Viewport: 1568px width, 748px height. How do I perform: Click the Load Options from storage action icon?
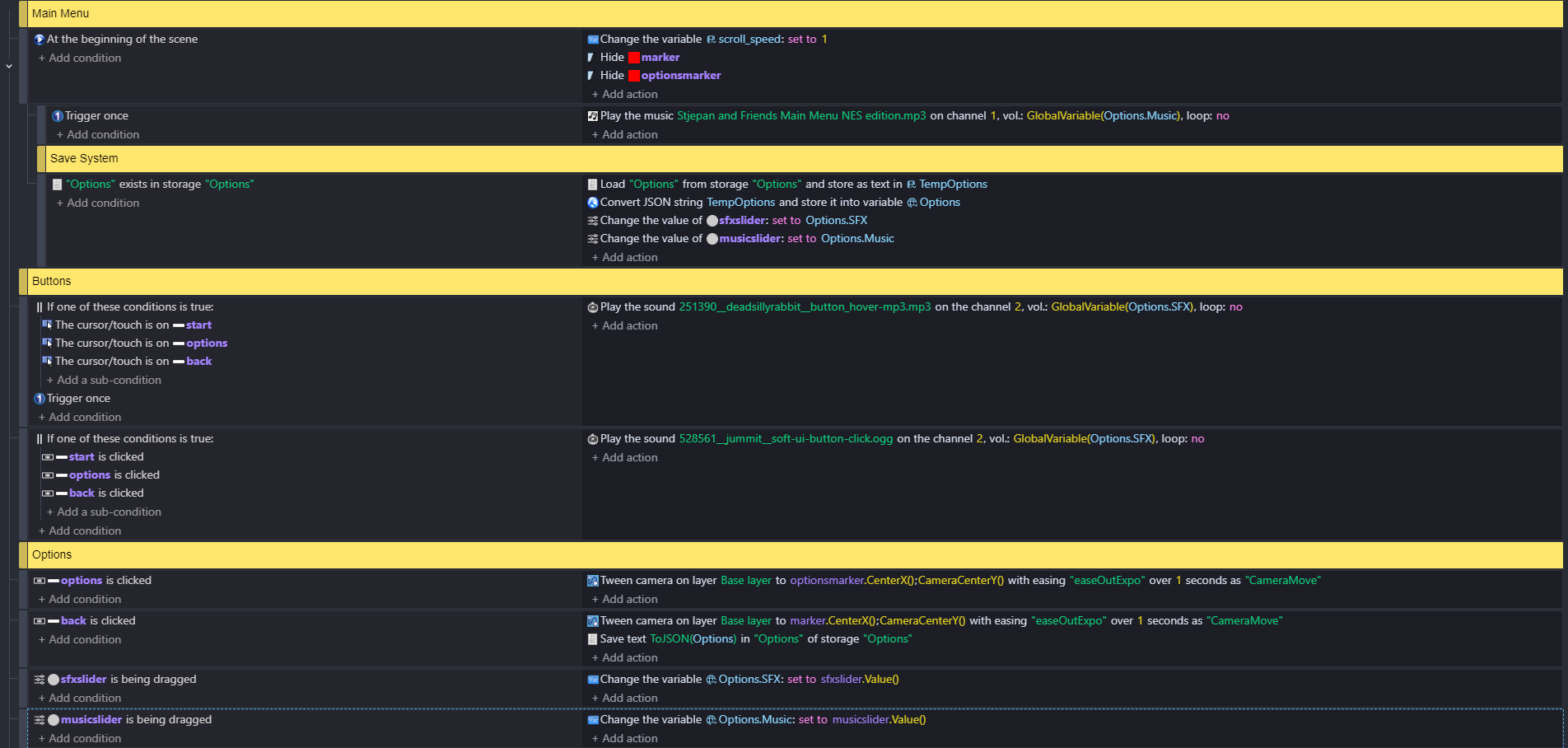[592, 185]
